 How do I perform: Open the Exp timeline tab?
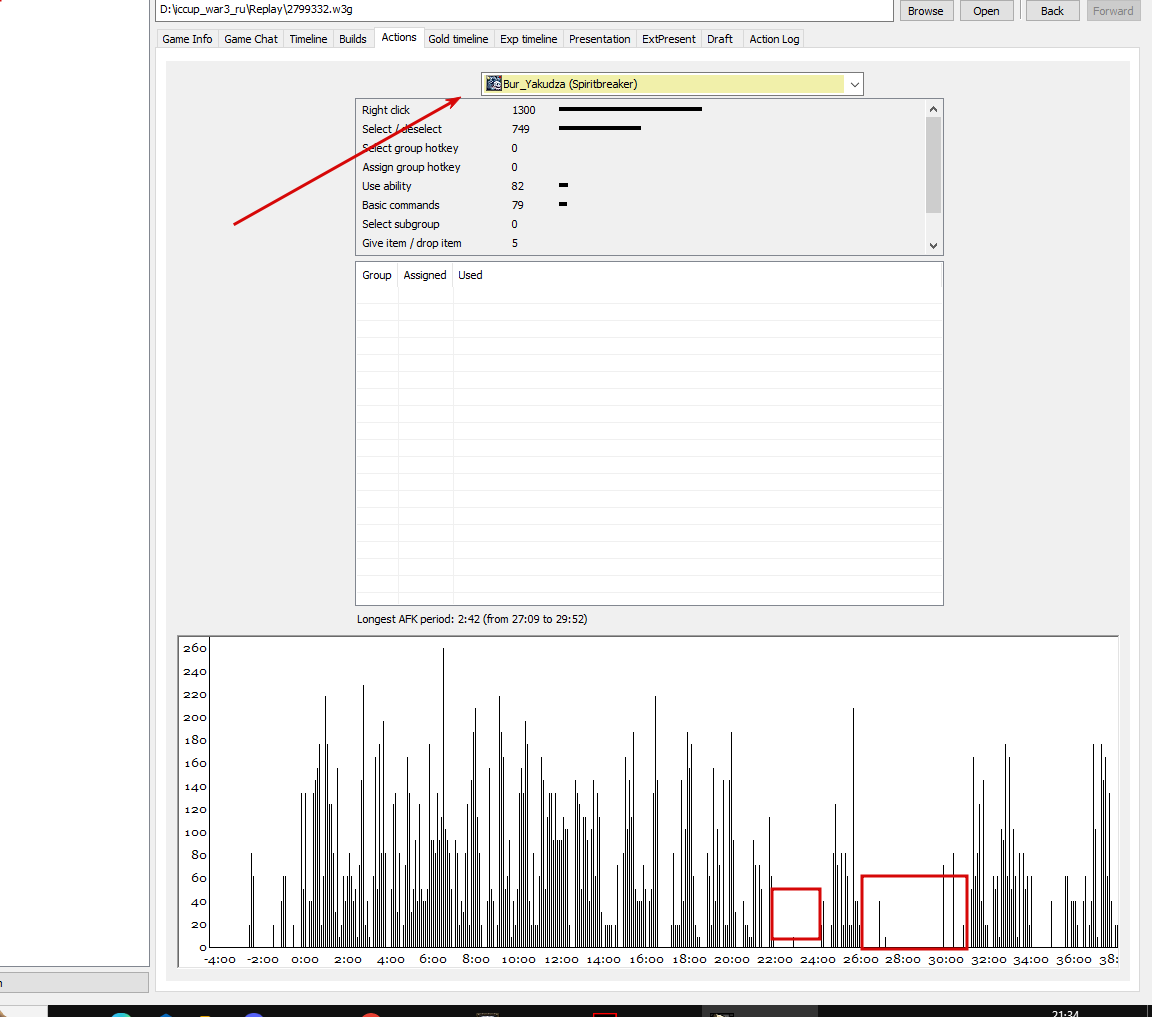point(528,39)
